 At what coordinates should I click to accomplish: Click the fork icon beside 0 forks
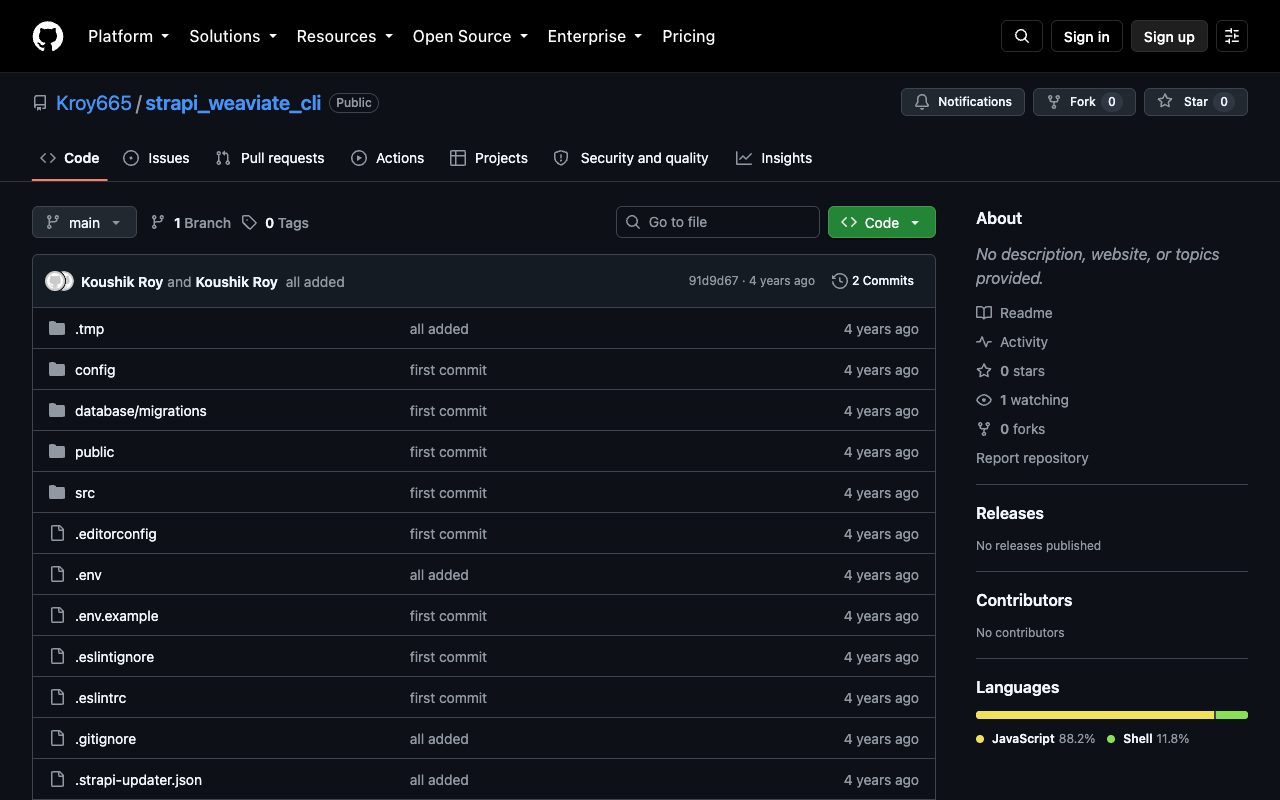[984, 429]
